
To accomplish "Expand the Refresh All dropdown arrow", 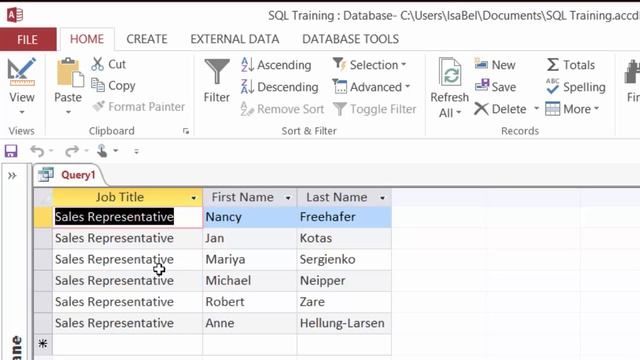I will [x=459, y=113].
